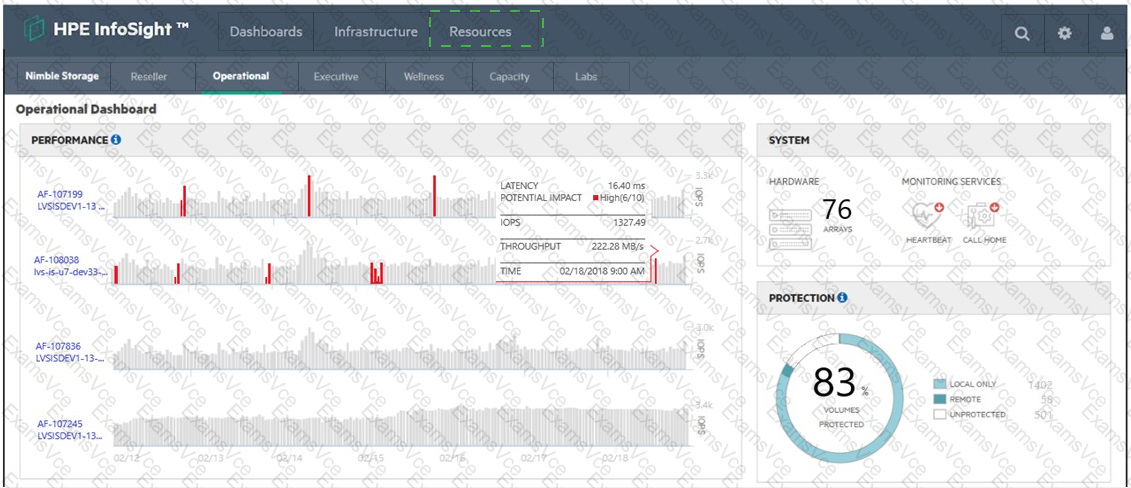
Task: Open the AF-108038 array link
Action: click(x=57, y=259)
